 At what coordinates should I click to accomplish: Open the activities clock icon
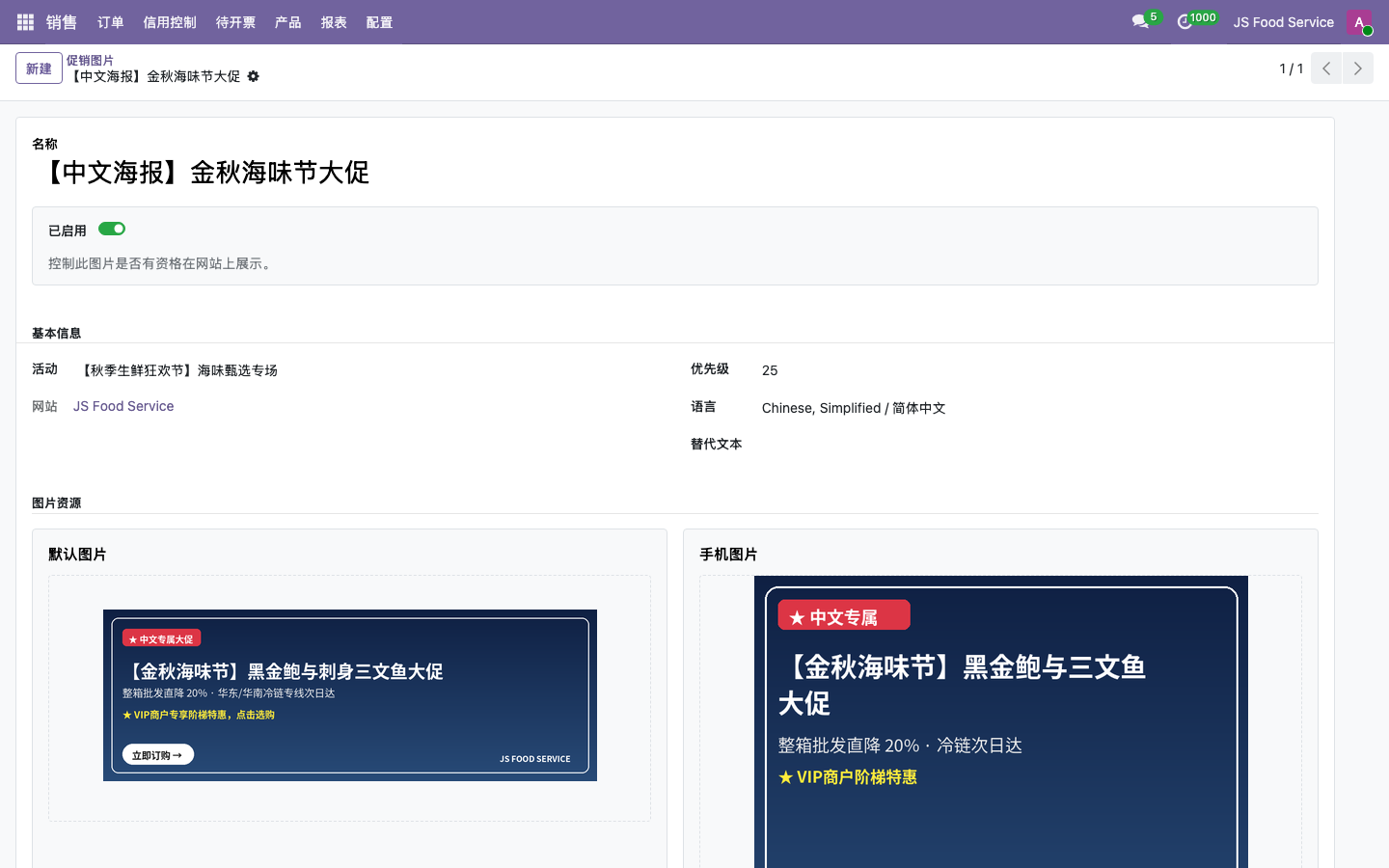tap(1185, 21)
